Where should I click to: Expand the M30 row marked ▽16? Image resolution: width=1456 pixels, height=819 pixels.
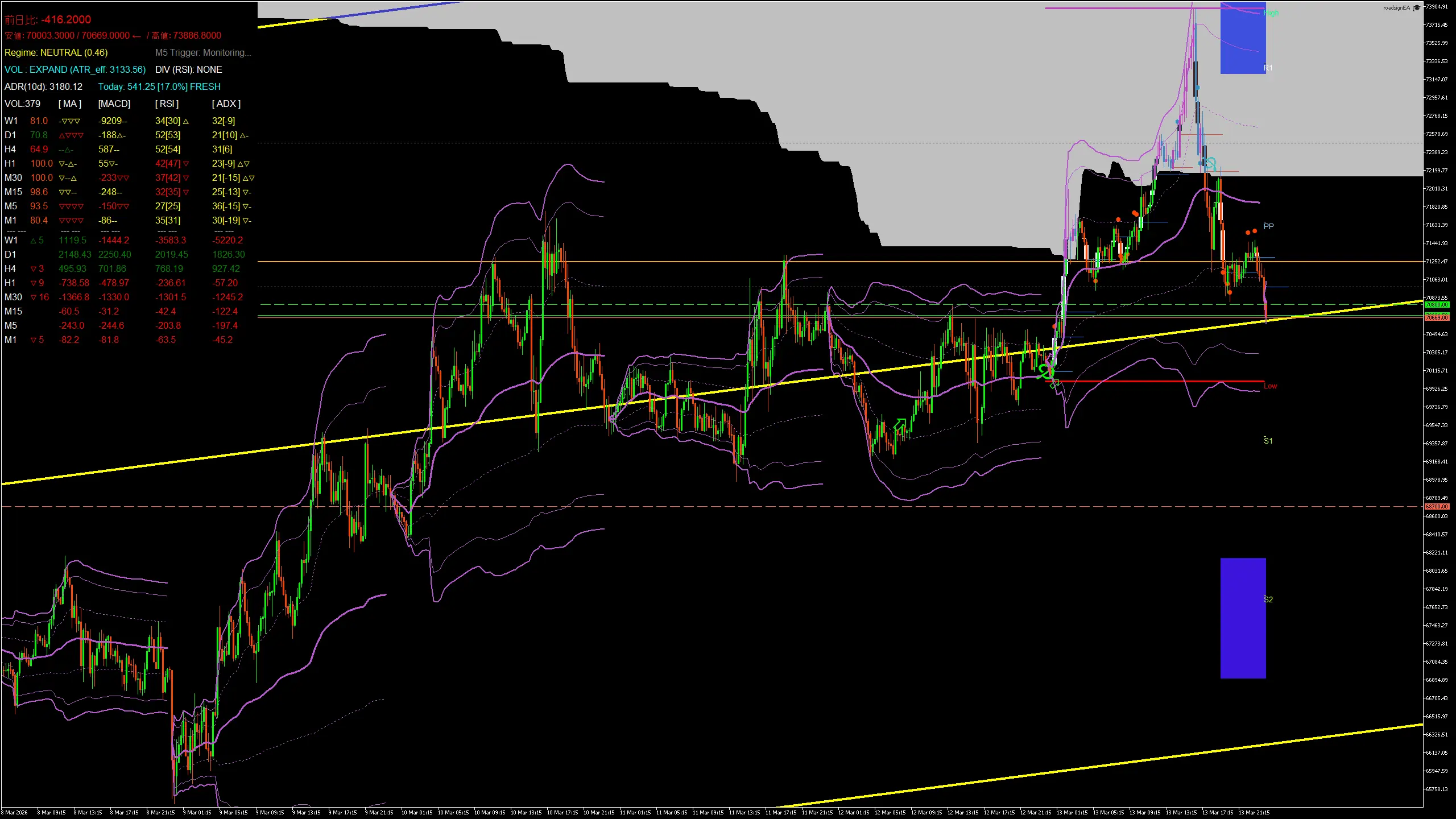pyautogui.click(x=39, y=297)
